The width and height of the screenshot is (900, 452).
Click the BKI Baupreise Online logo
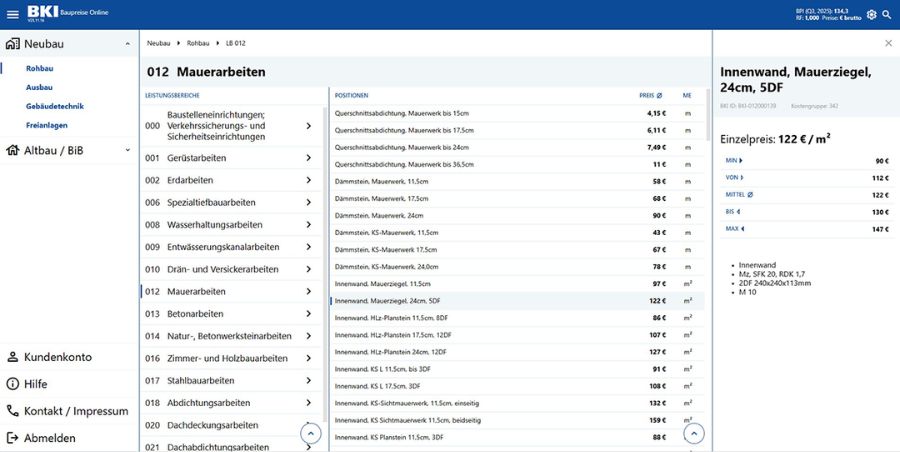pos(68,13)
